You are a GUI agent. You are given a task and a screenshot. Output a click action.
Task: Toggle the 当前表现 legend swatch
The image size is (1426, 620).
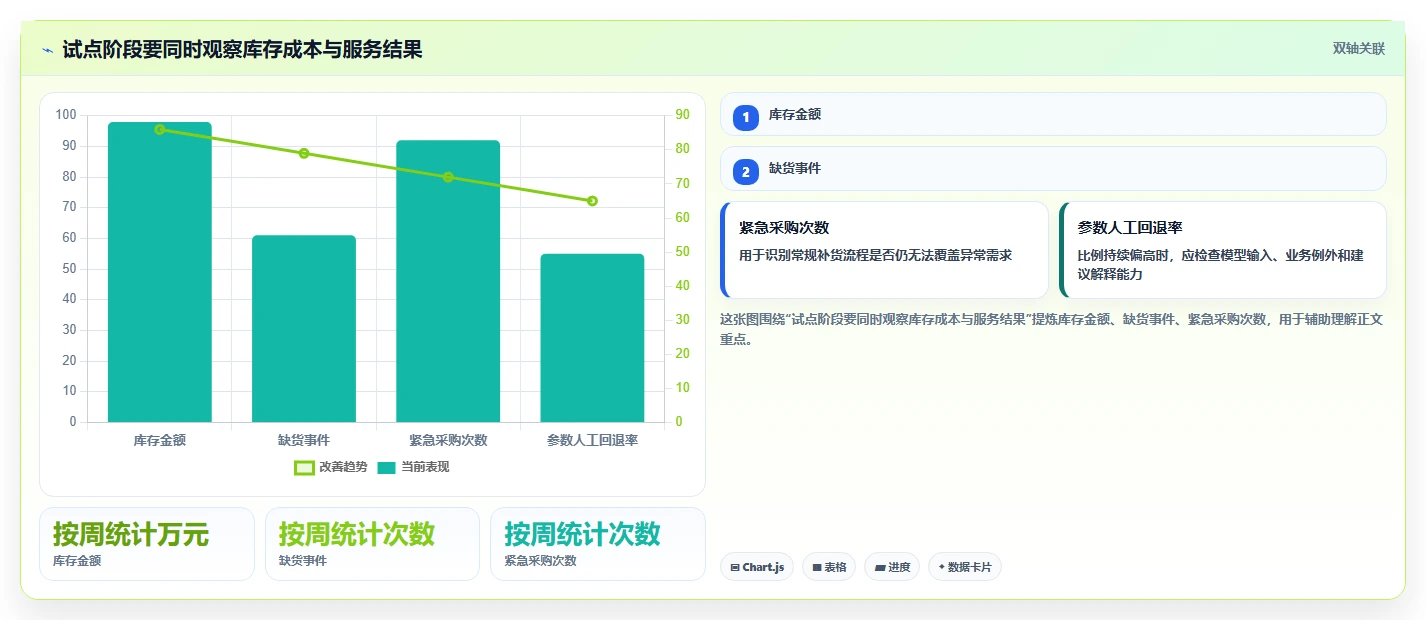point(387,467)
